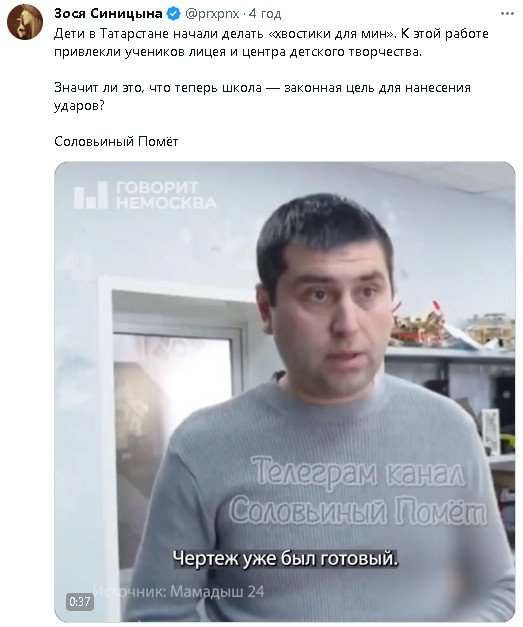Screen dimensions: 523x627
Task: Click the Говорит НеМосква bar-chart logo
Action: click(x=91, y=195)
